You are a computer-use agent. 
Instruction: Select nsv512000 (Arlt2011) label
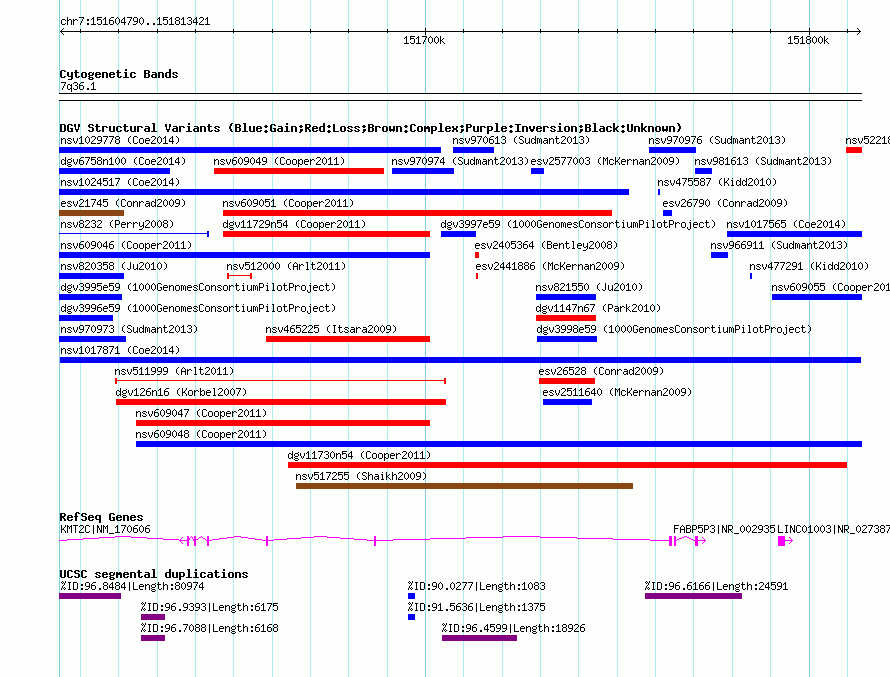pos(286,266)
